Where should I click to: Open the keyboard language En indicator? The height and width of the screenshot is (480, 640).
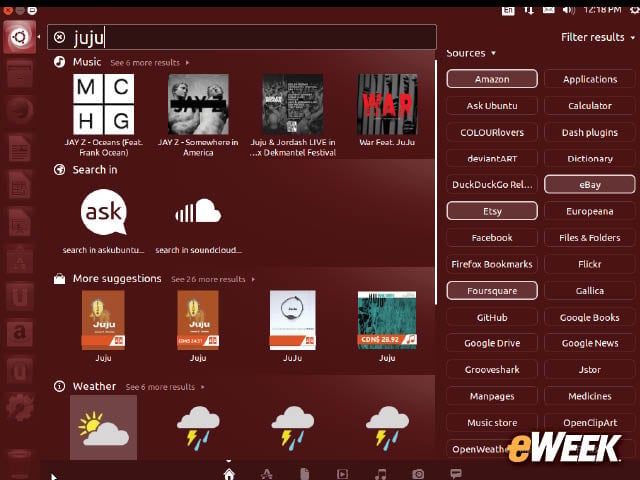508,10
